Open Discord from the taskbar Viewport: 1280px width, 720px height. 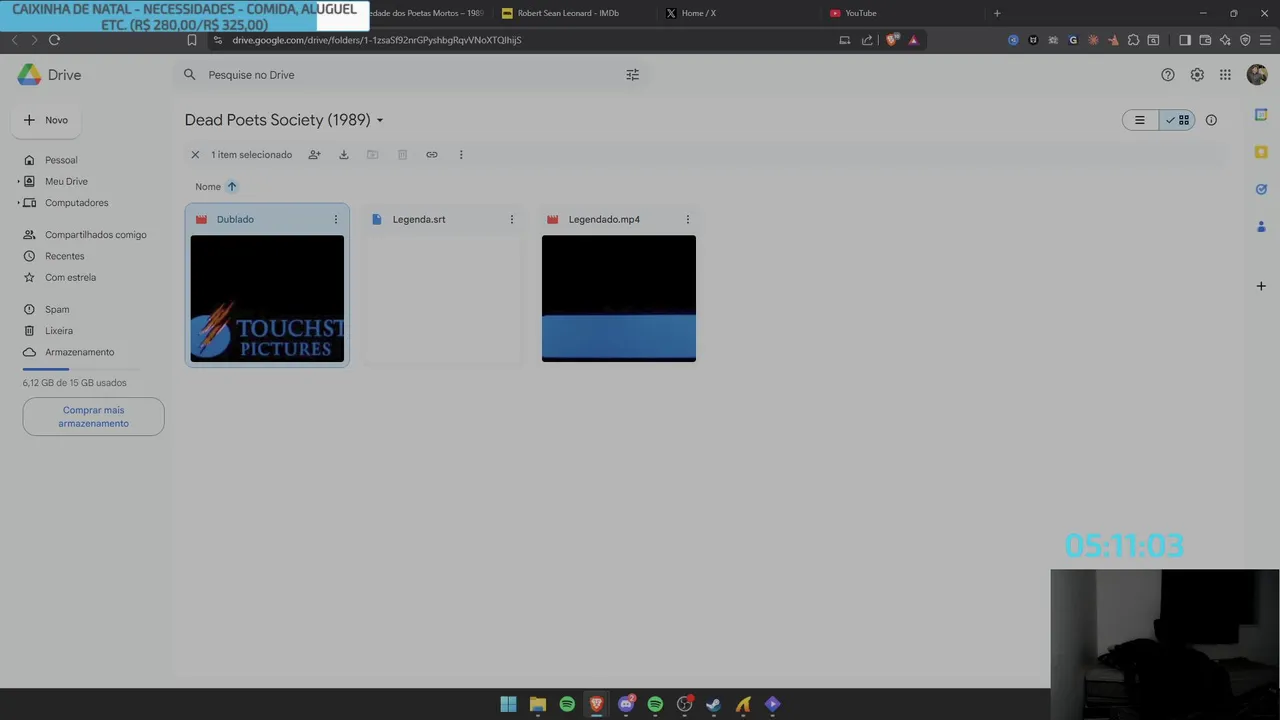pos(626,704)
